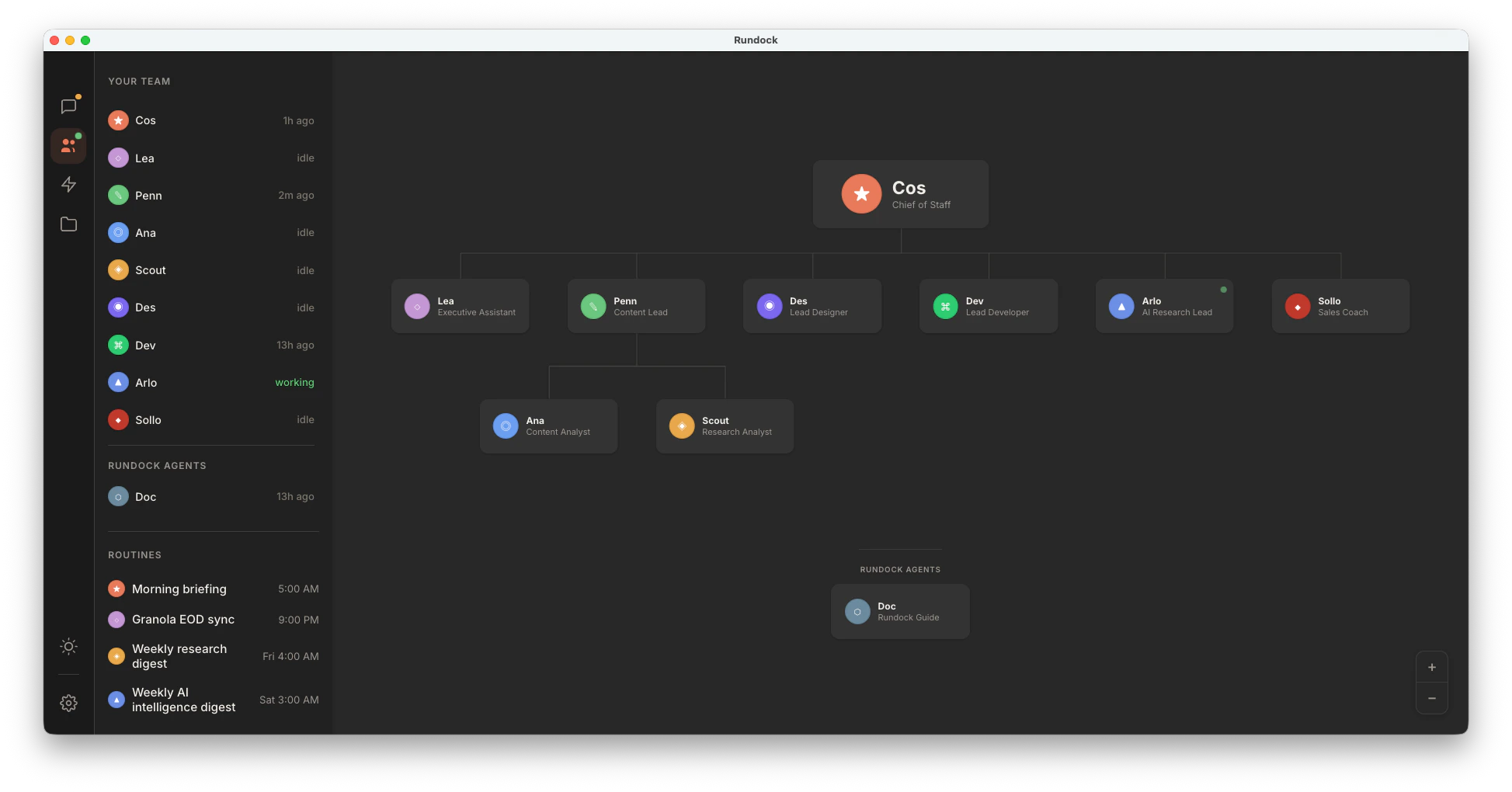Select '13h ago' status beside Dev

(x=295, y=345)
